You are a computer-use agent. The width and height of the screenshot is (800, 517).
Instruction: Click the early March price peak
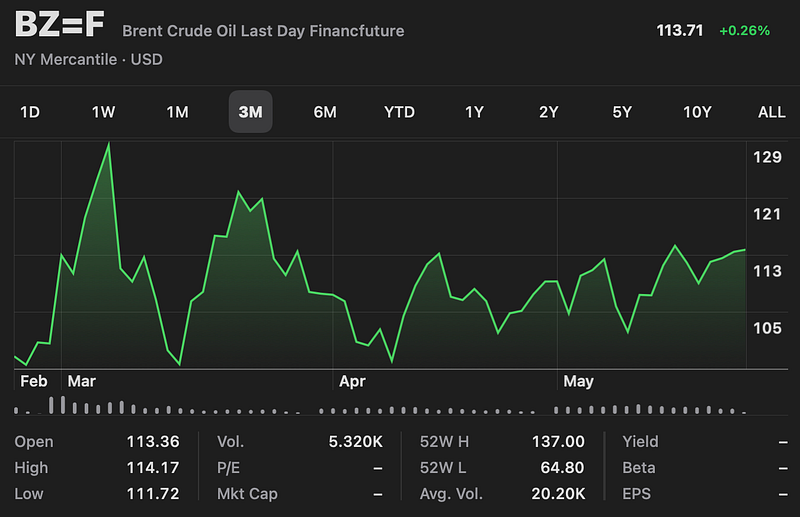point(109,144)
